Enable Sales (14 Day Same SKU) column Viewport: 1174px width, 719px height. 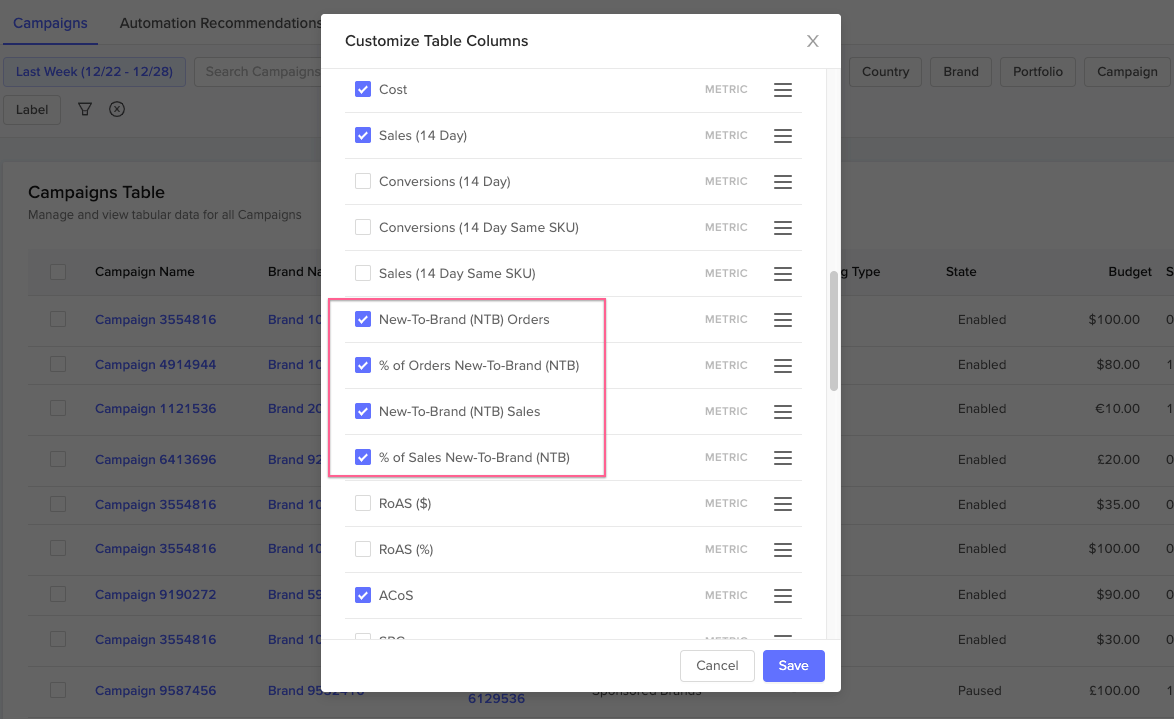click(x=363, y=273)
